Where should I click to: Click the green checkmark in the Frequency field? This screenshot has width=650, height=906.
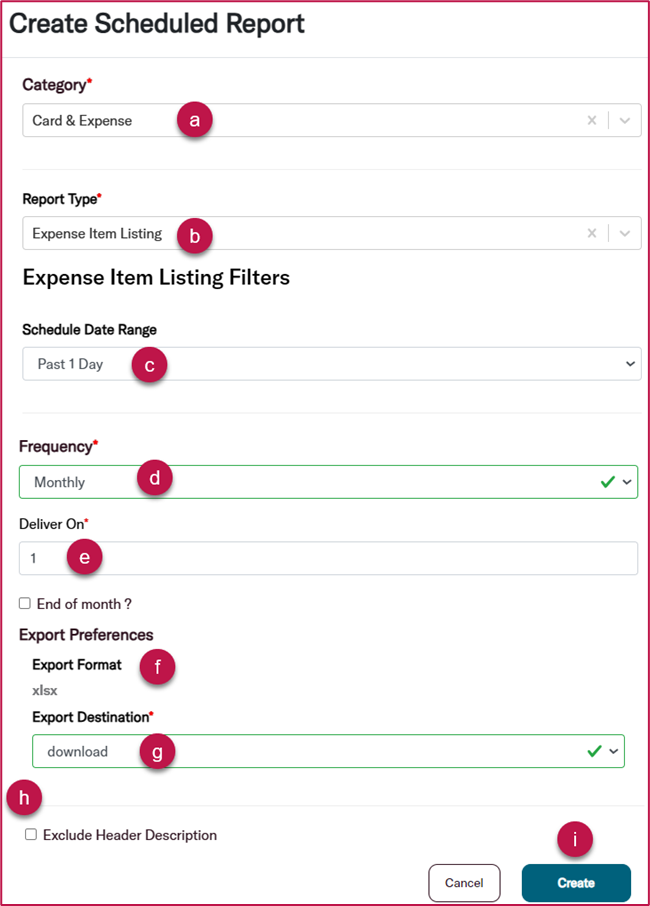coord(606,481)
